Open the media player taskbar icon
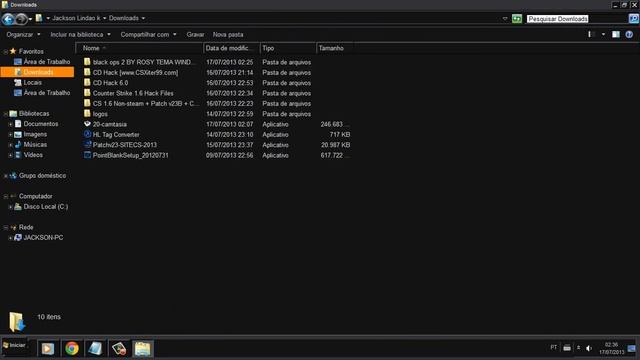The width and height of the screenshot is (640, 360). (x=47, y=349)
